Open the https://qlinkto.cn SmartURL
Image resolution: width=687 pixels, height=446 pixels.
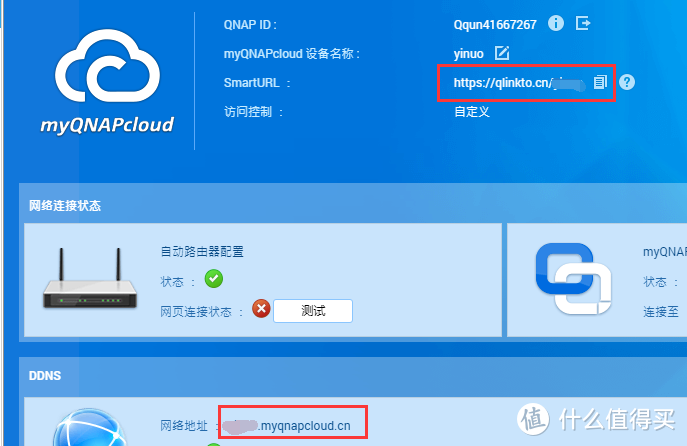(x=519, y=83)
